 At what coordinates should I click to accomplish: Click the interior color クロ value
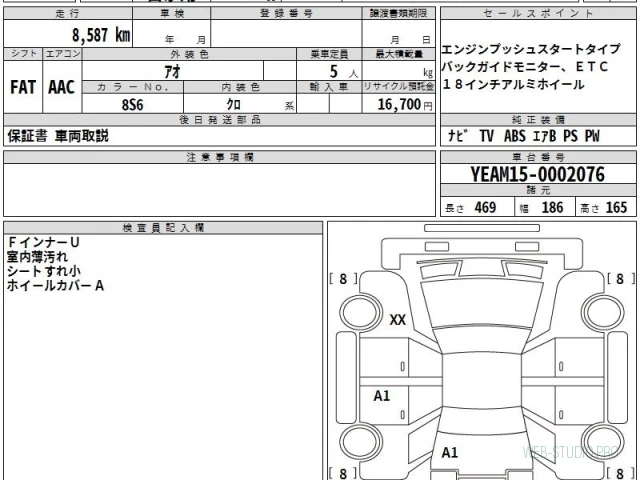click(233, 104)
